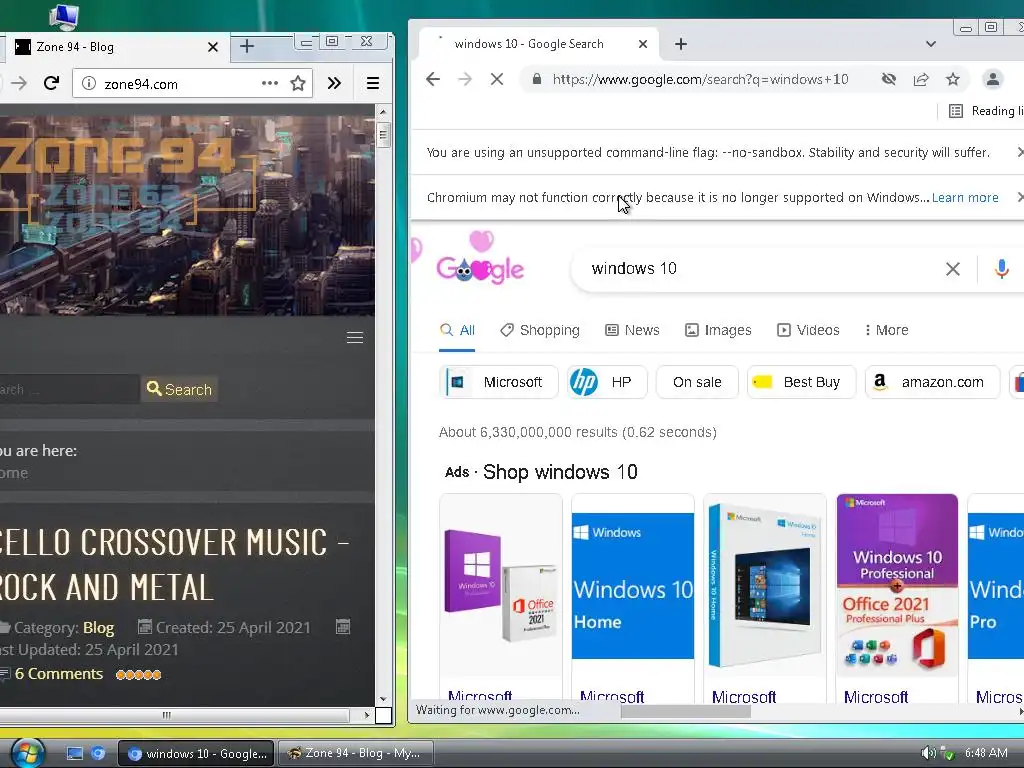Expand the Zone 94 site navigation menu

pos(355,337)
